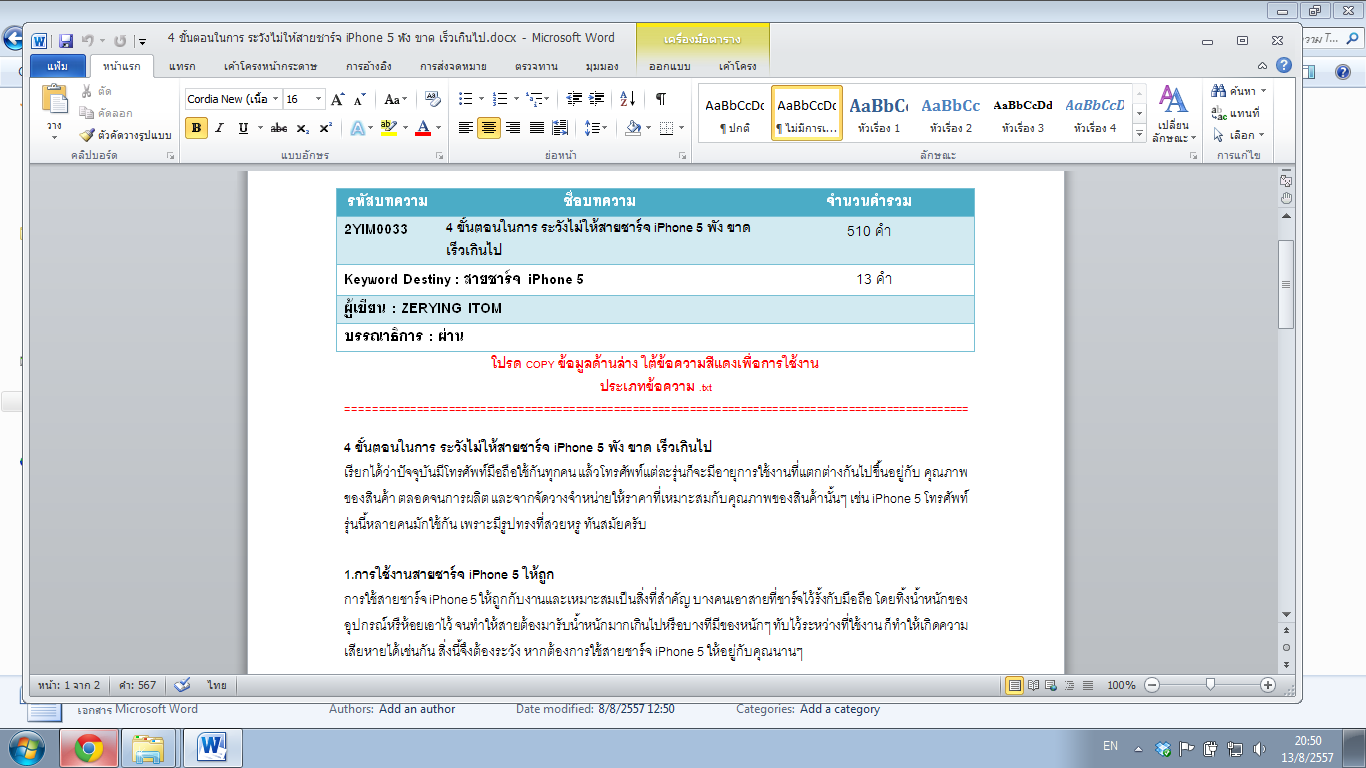1366x768 pixels.
Task: Justify paragraph text
Action: coord(537,128)
